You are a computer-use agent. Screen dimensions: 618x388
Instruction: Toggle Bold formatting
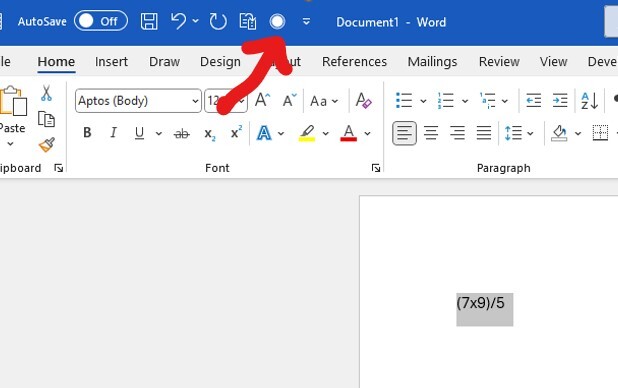click(x=87, y=133)
